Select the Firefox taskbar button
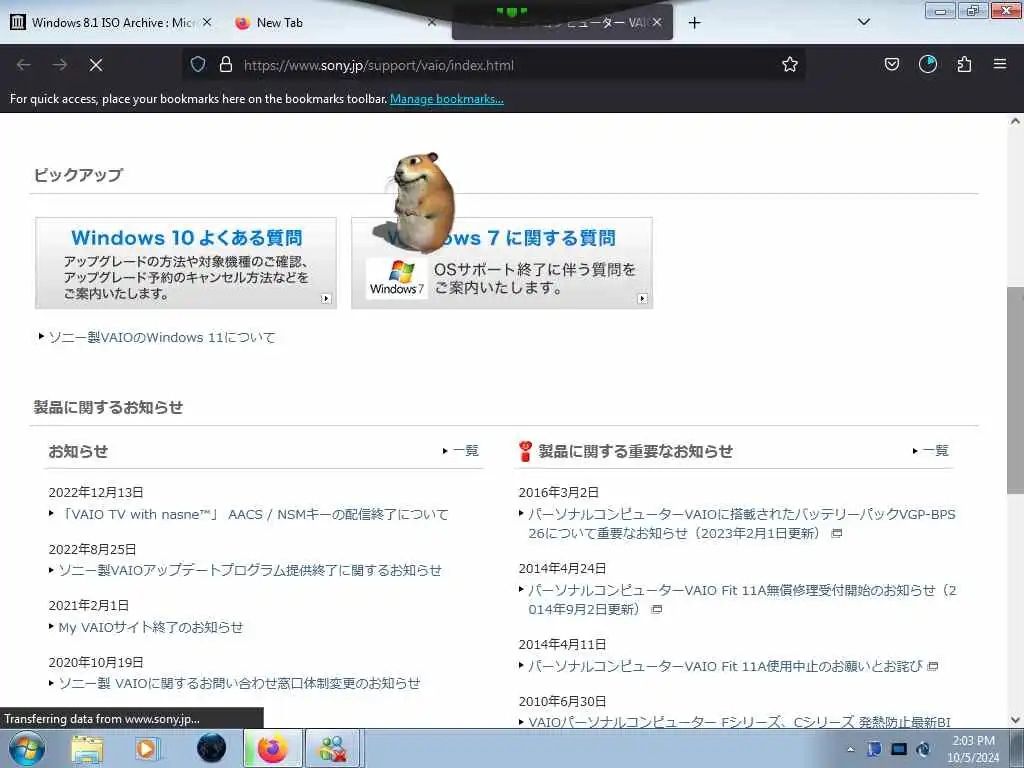This screenshot has width=1024, height=768. pos(272,748)
